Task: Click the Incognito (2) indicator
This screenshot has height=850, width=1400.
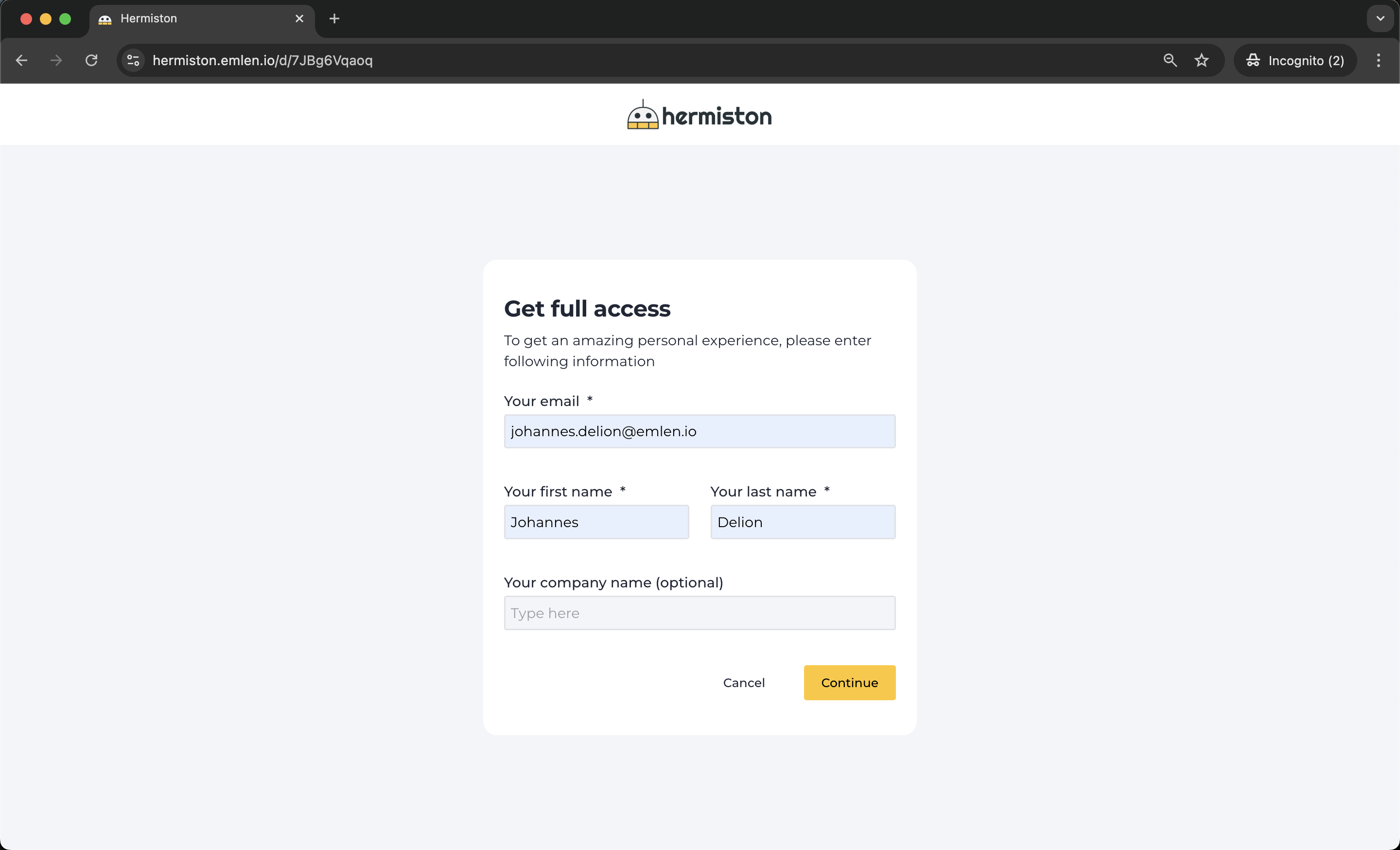Action: (x=1295, y=60)
